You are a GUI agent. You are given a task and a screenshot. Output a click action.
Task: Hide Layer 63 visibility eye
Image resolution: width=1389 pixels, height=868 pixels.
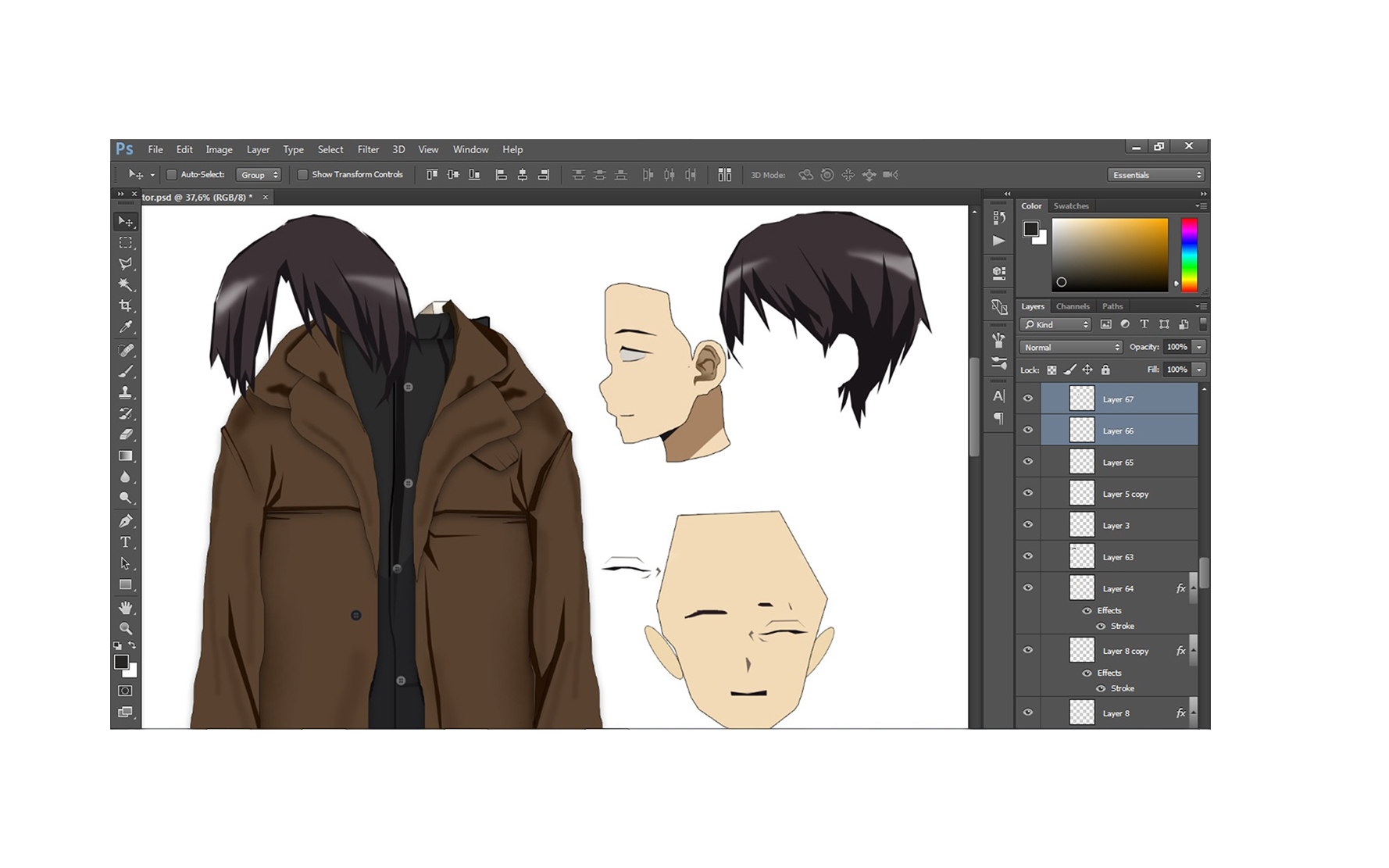click(1028, 556)
